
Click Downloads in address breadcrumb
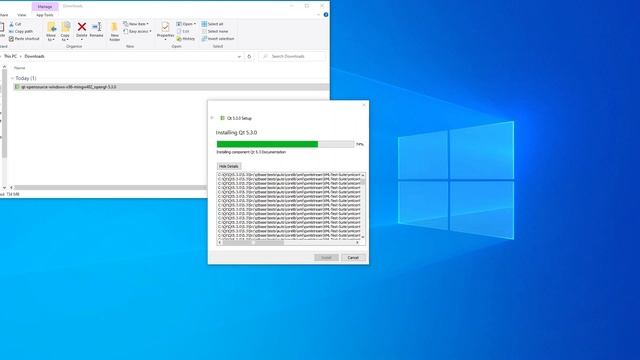[x=34, y=56]
